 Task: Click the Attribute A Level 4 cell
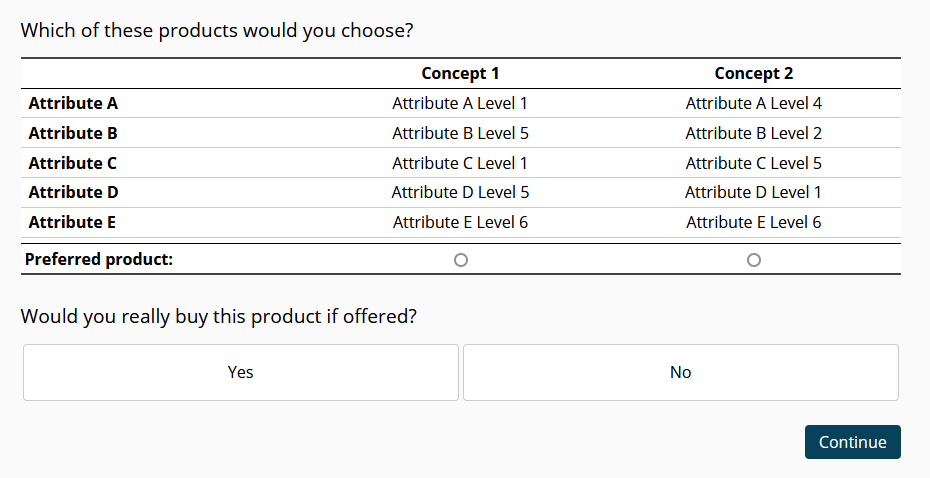pyautogui.click(x=754, y=103)
